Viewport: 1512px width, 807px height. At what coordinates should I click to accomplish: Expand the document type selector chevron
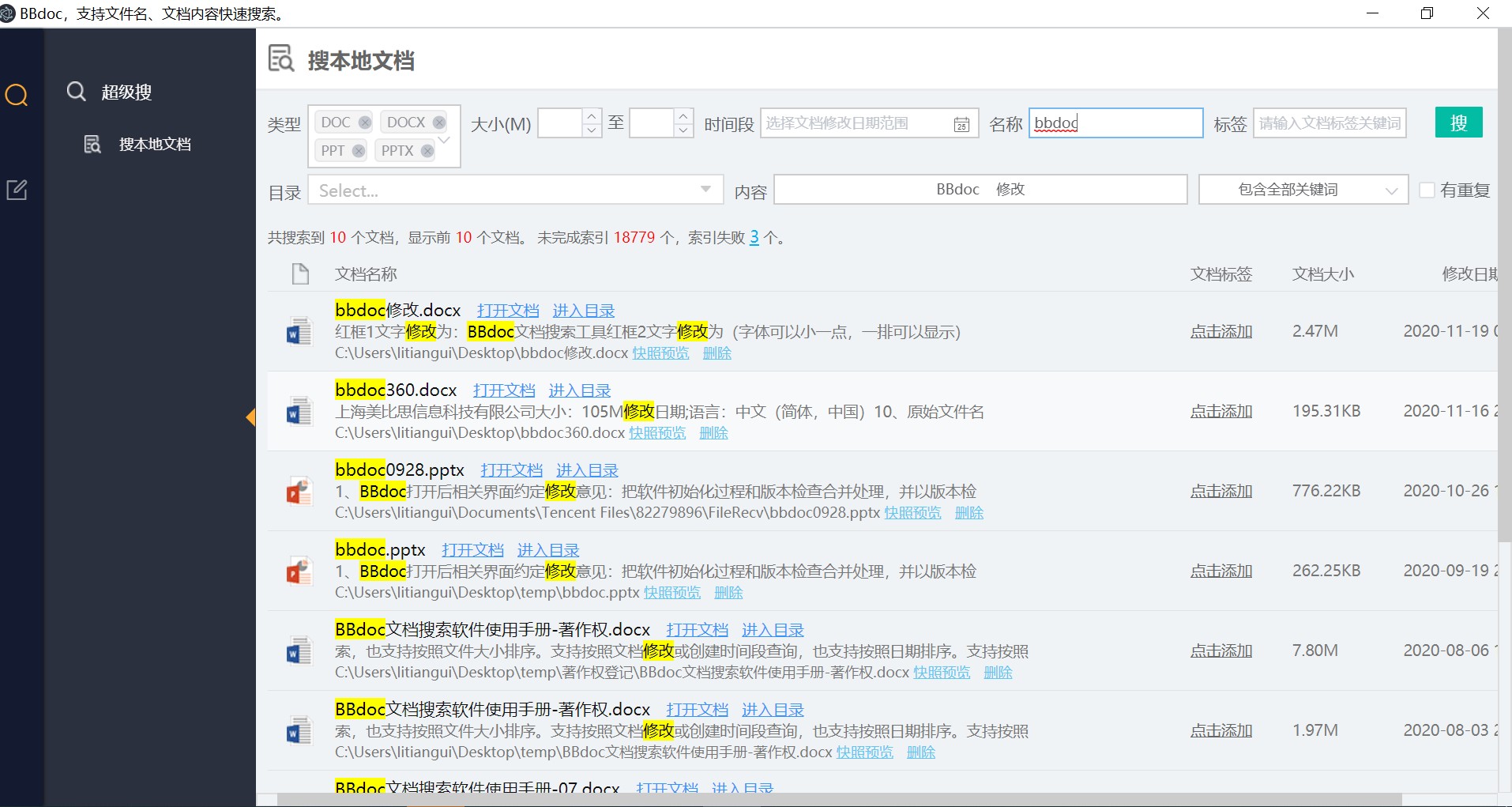click(444, 140)
